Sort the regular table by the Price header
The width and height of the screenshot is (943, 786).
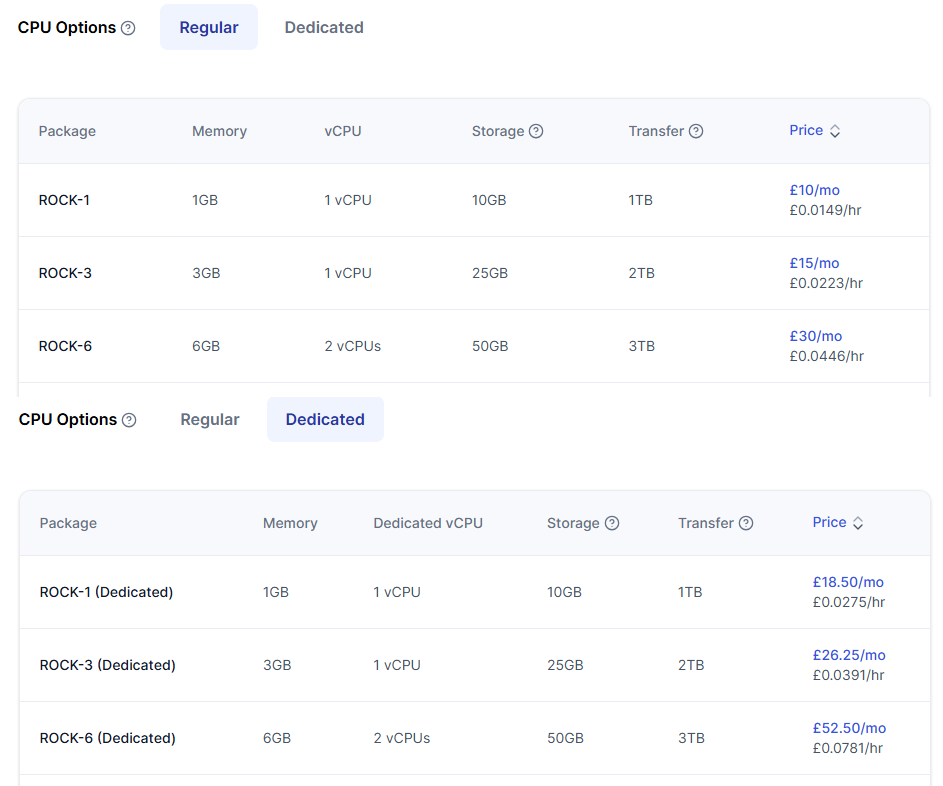pos(806,130)
